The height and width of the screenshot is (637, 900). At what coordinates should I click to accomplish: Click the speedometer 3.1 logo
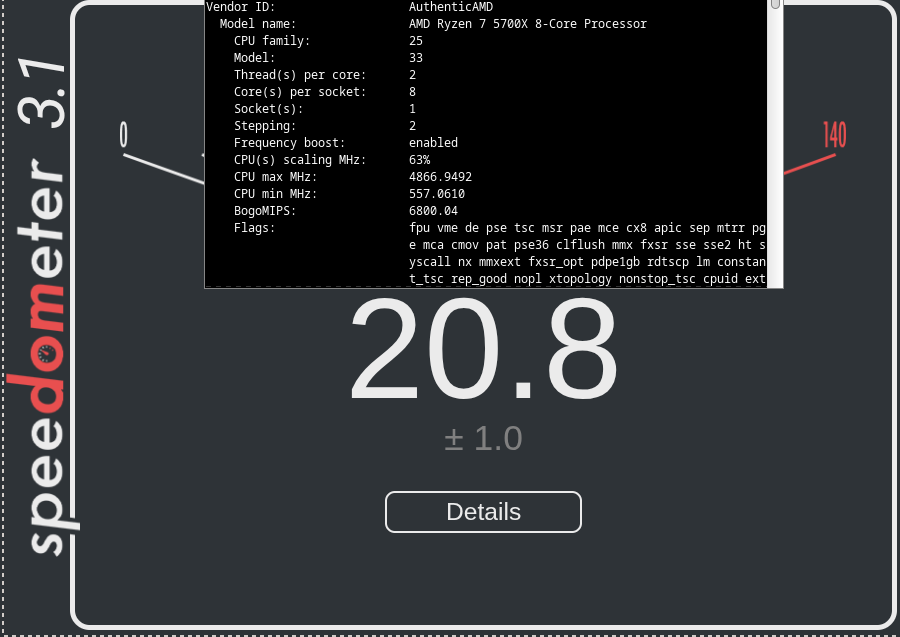[x=41, y=305]
